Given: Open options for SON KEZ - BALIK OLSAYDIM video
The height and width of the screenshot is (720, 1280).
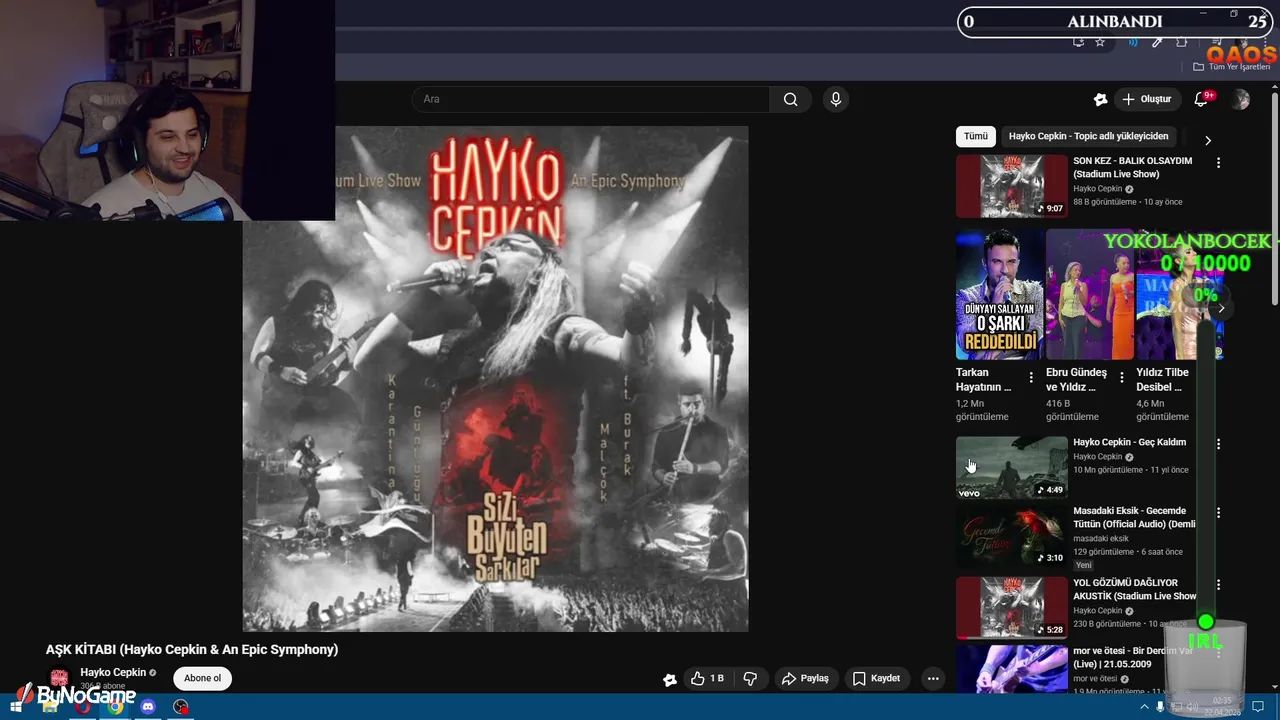Looking at the screenshot, I should click(x=1218, y=162).
